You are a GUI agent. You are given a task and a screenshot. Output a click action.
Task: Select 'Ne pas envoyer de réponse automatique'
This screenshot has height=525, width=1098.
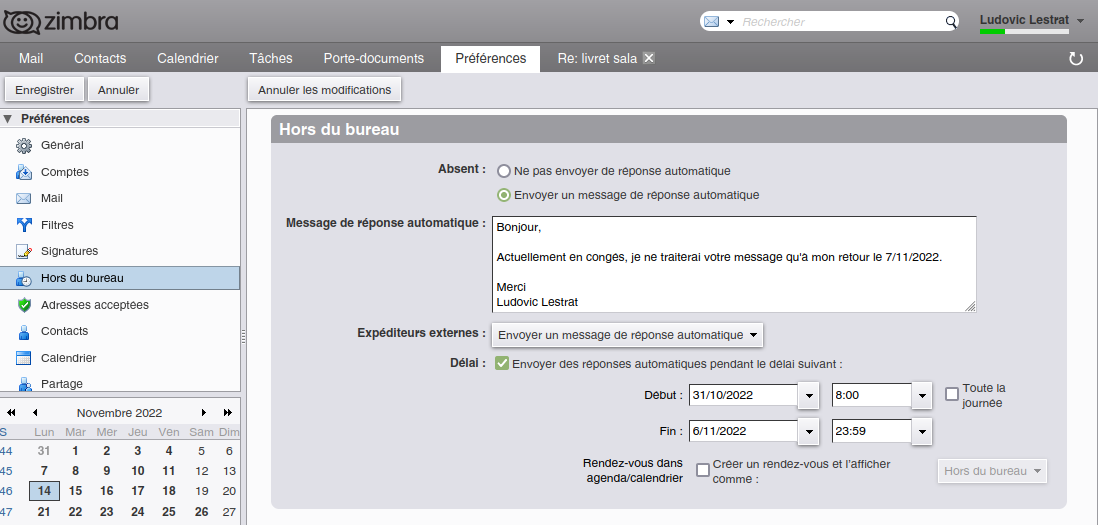coord(504,171)
